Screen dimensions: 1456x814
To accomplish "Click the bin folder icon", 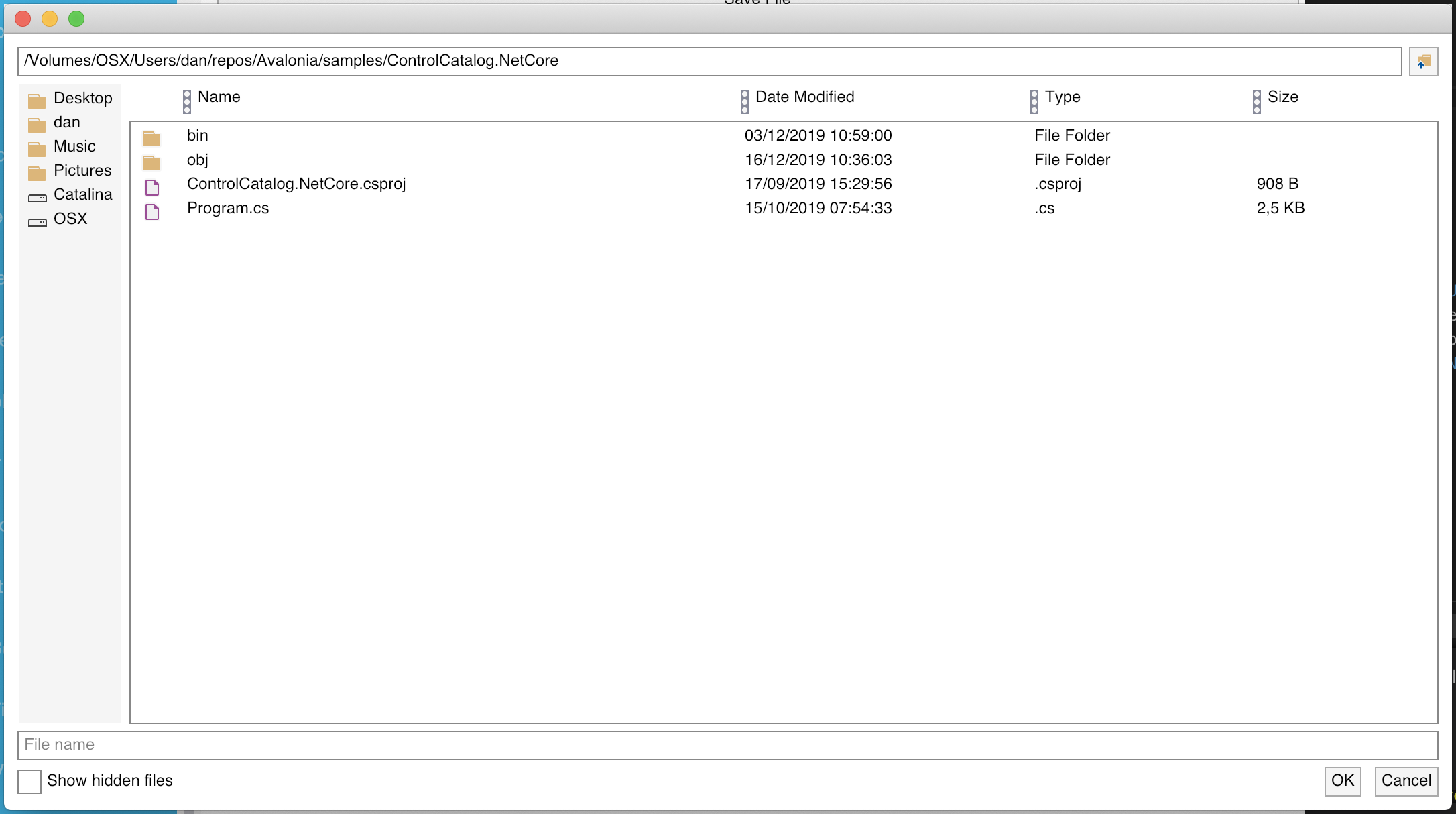I will (x=151, y=139).
